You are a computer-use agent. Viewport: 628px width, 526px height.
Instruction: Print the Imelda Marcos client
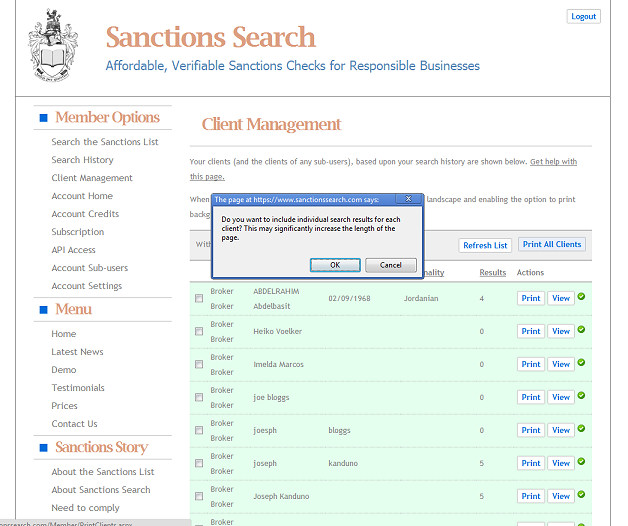531,364
